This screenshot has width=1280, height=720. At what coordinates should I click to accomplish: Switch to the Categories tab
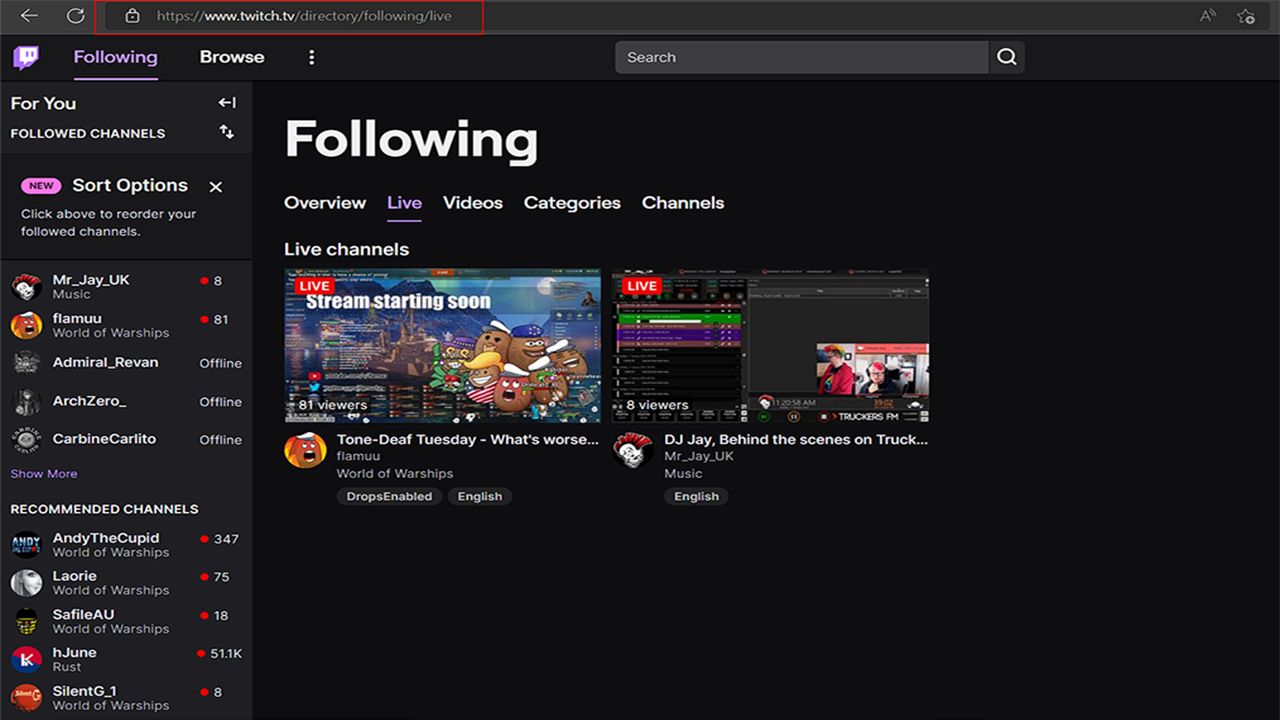(572, 203)
